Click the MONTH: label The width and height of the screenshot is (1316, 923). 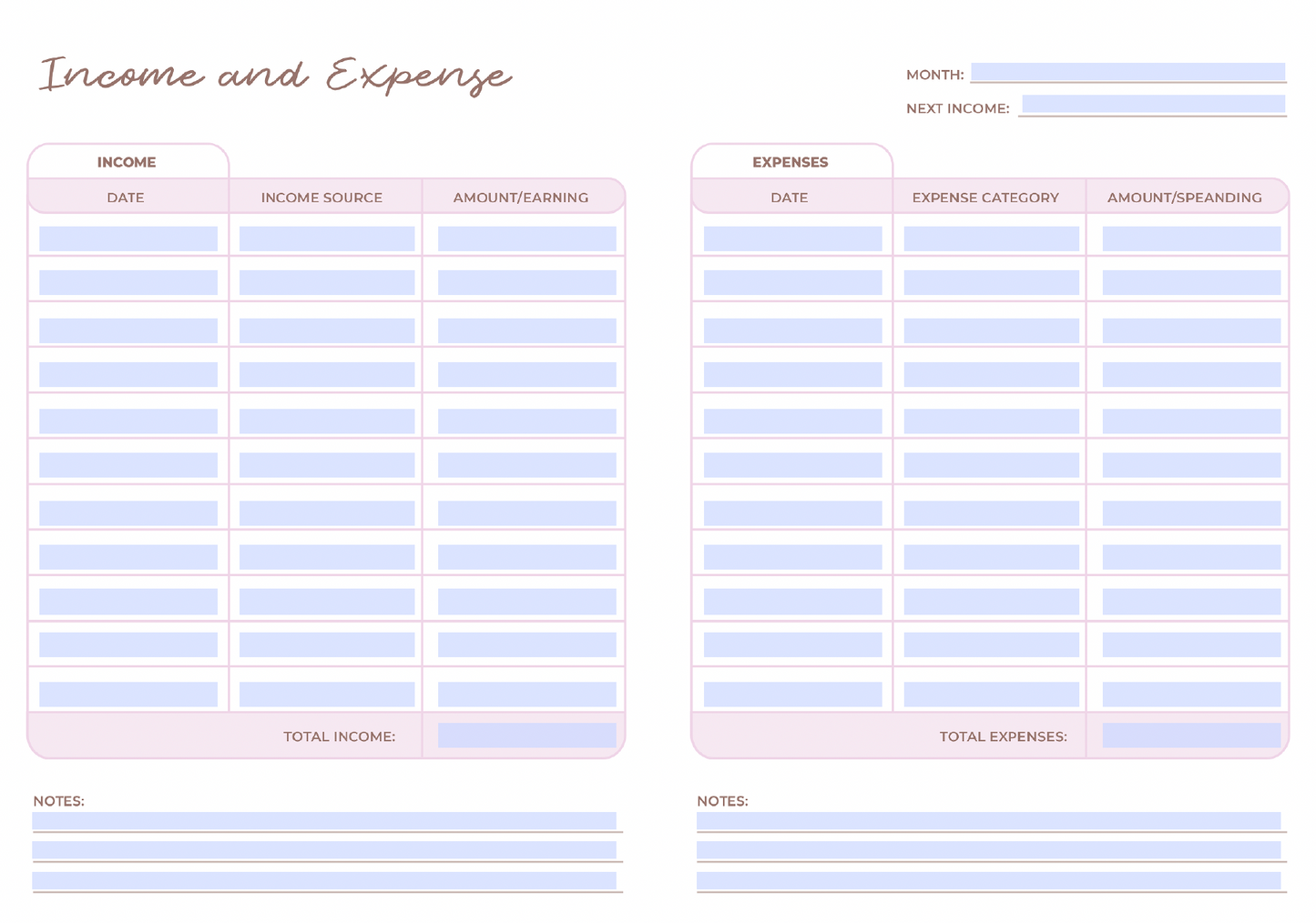(935, 75)
